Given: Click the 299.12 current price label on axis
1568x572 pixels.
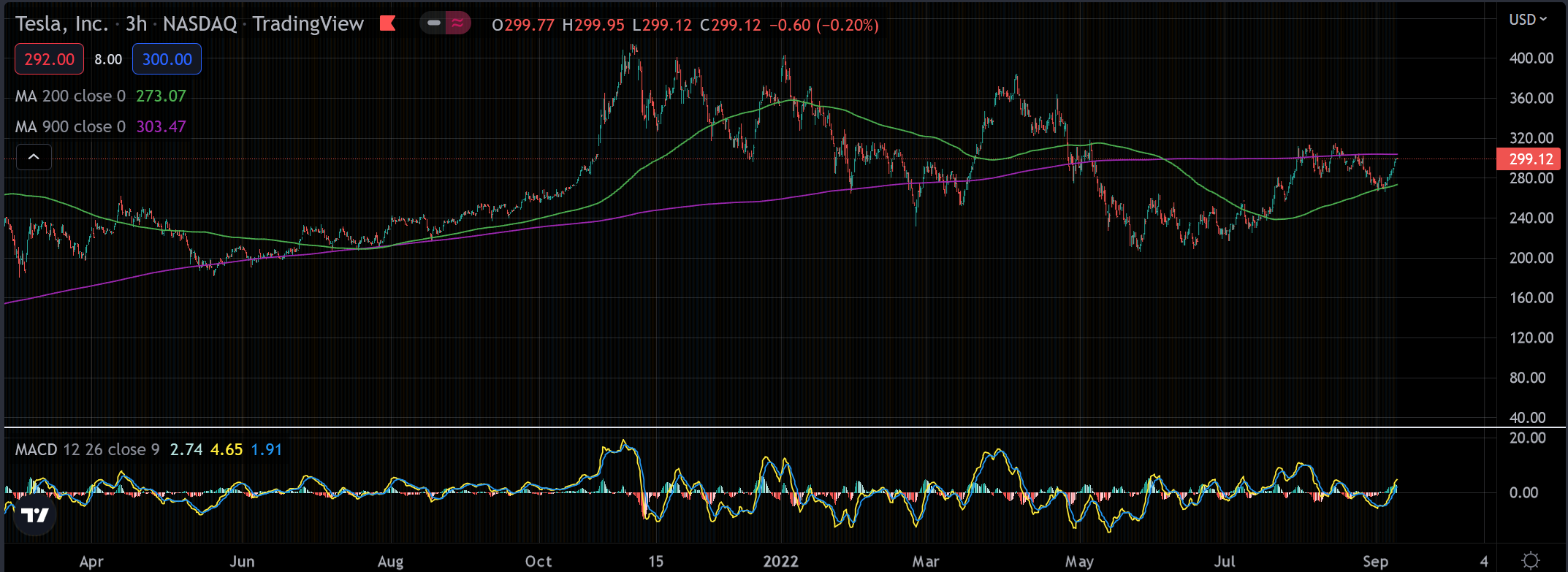Looking at the screenshot, I should pyautogui.click(x=1529, y=159).
